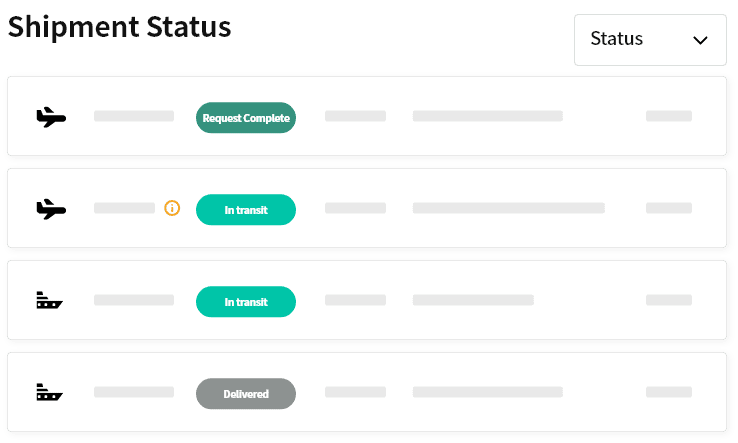The image size is (738, 443).
Task: Click the gray Delivered status badge
Action: pos(246,394)
